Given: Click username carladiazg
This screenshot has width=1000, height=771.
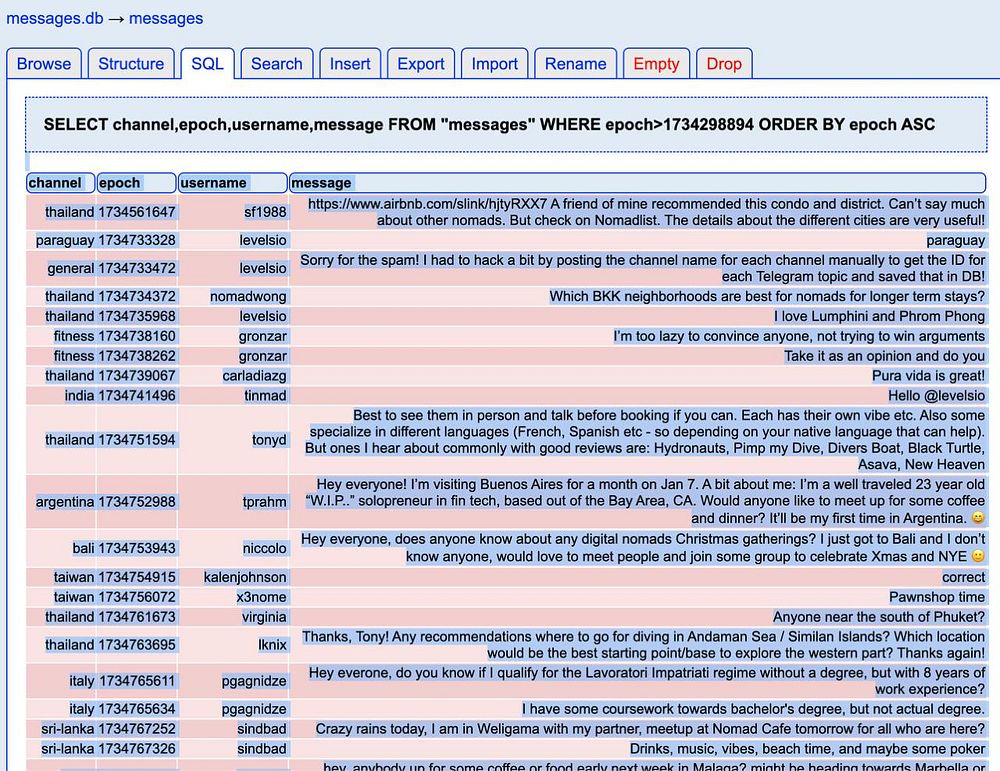Looking at the screenshot, I should (254, 376).
